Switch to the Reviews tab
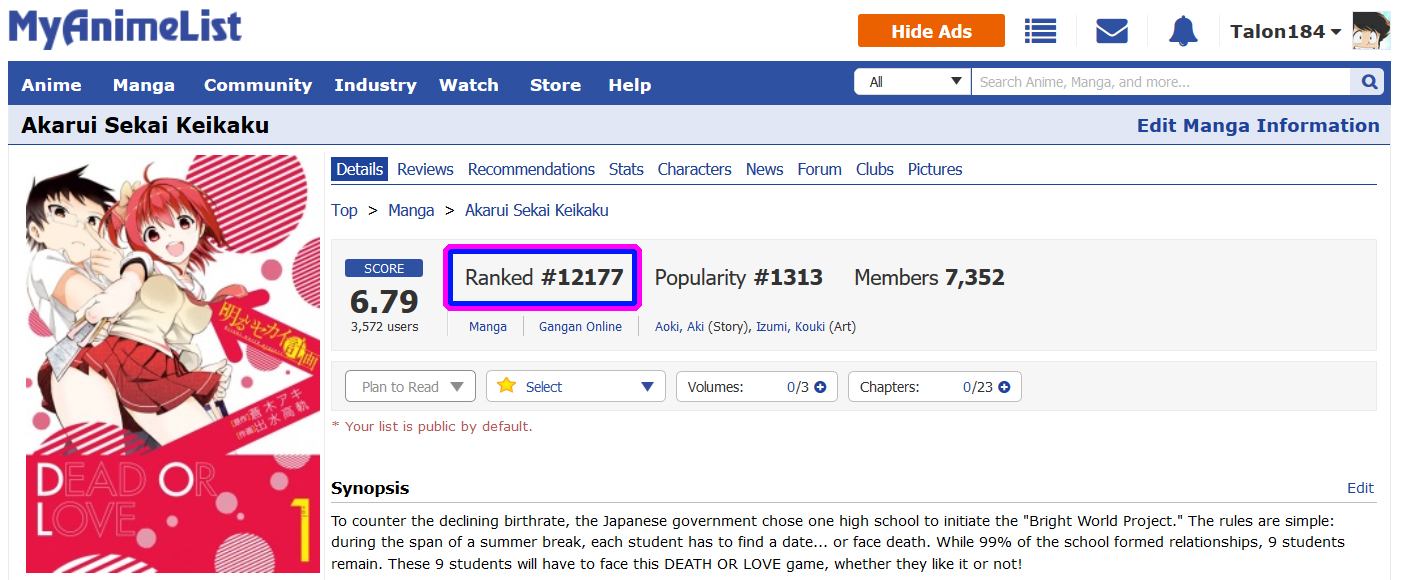The image size is (1404, 580). (425, 169)
